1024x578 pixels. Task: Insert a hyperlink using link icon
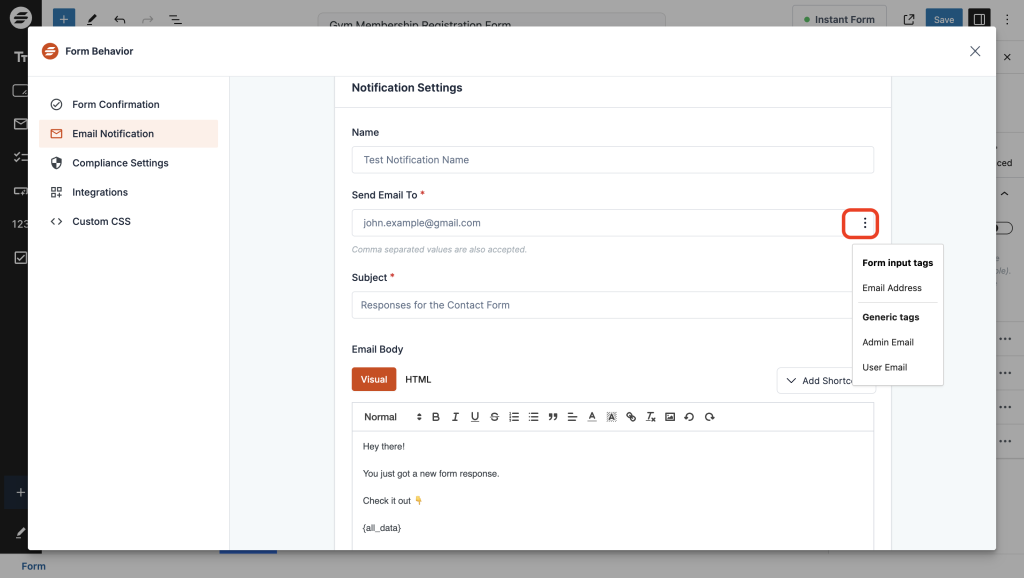(x=631, y=417)
